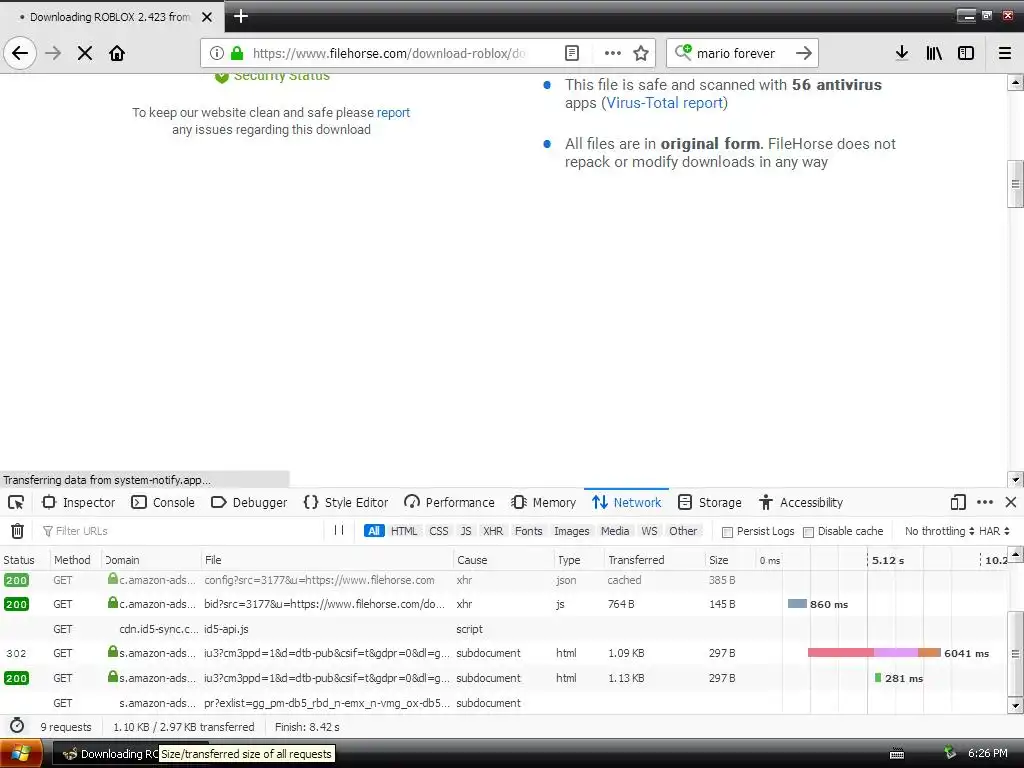Click the report link for download issues
The image size is (1024, 768).
click(393, 112)
